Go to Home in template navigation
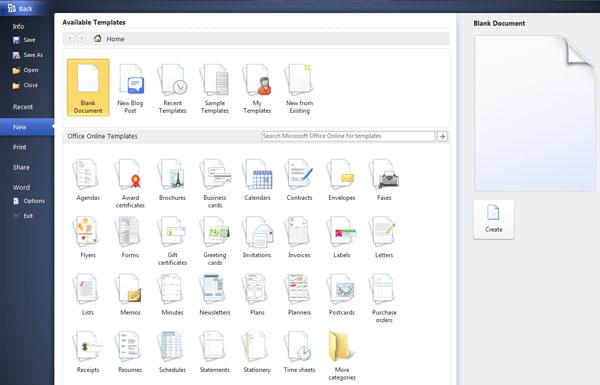The width and height of the screenshot is (600, 385). (109, 39)
